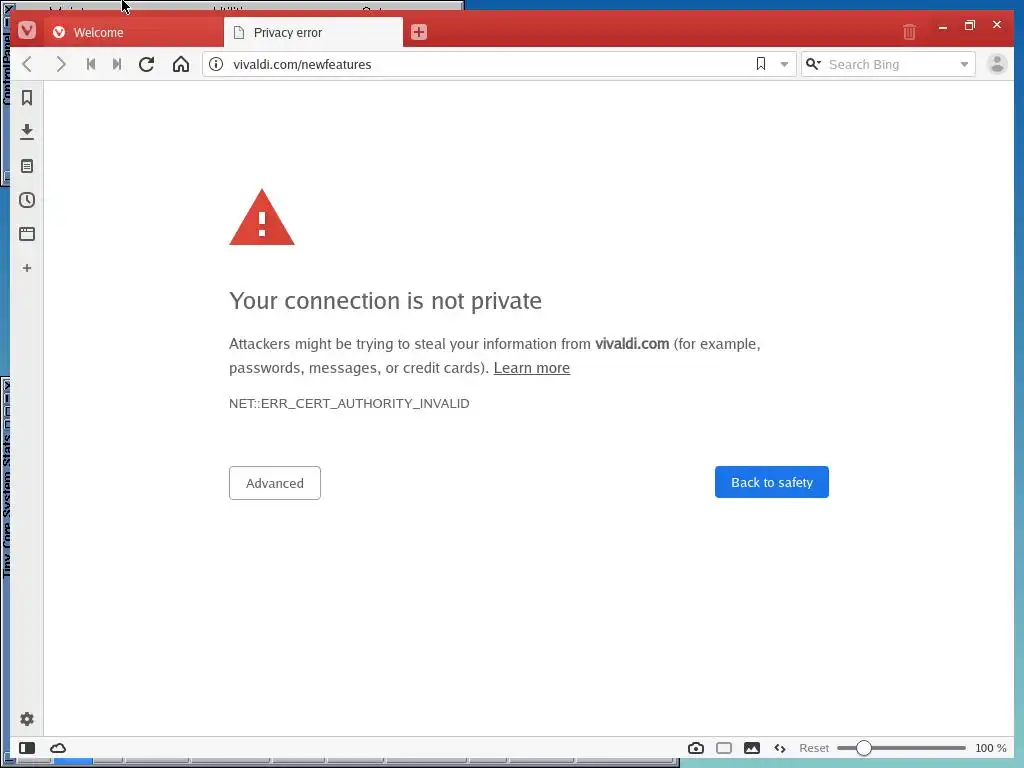Show site info for vivaldi.com
This screenshot has width=1024, height=768.
(x=216, y=64)
